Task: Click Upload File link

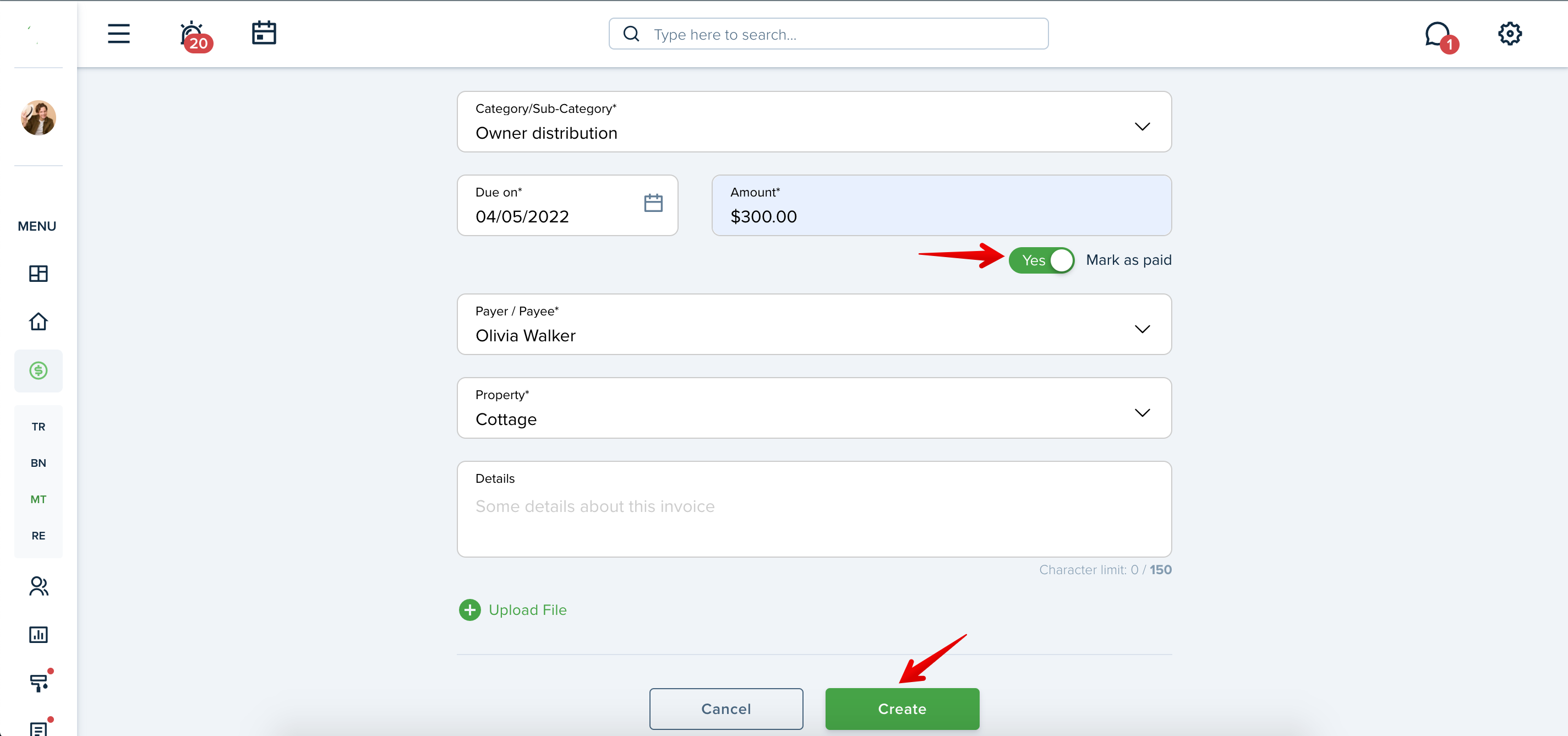Action: point(527,610)
